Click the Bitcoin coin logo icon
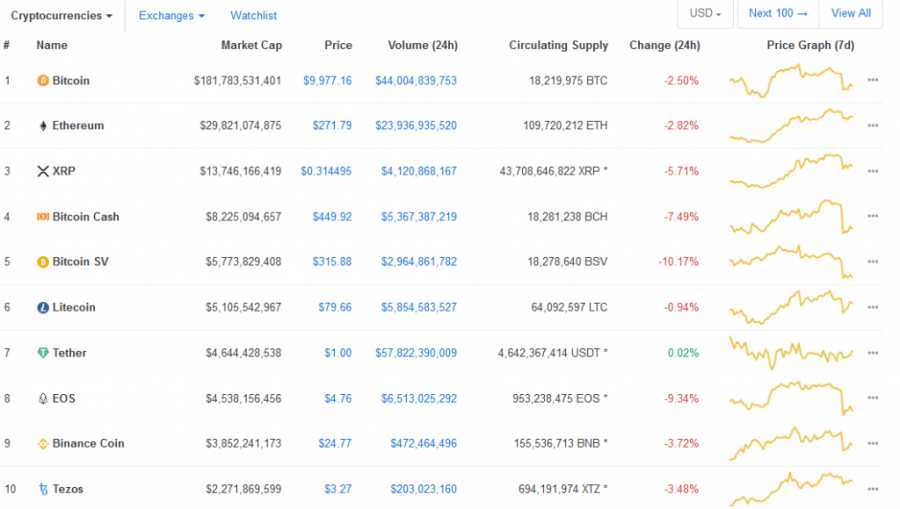The height and width of the screenshot is (509, 900). coord(43,80)
